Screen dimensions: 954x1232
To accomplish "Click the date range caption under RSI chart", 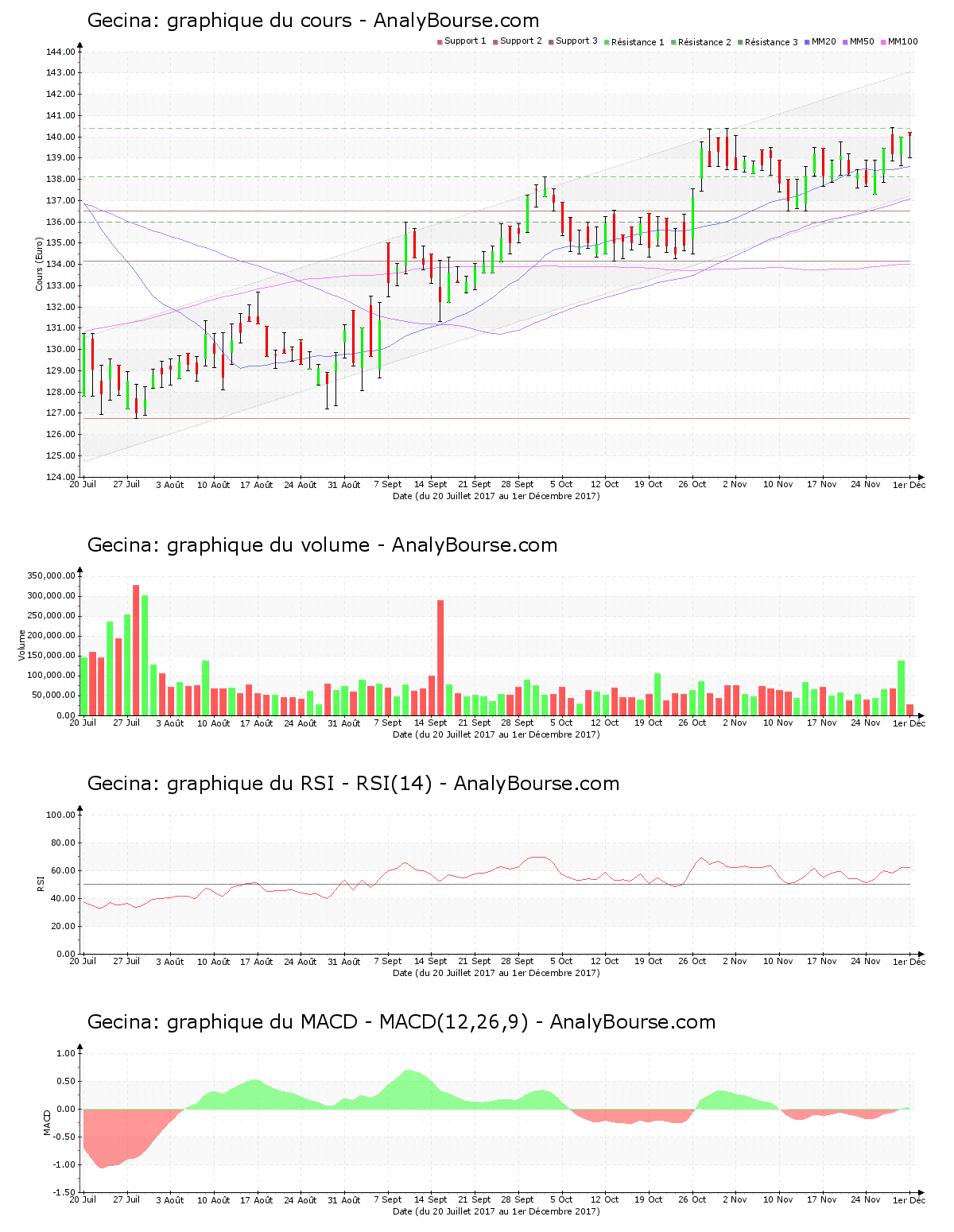I will coord(496,973).
